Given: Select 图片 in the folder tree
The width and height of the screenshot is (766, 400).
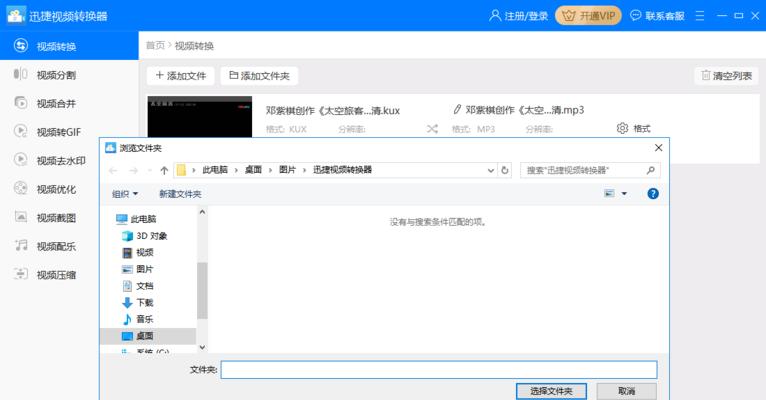Looking at the screenshot, I should [x=137, y=269].
